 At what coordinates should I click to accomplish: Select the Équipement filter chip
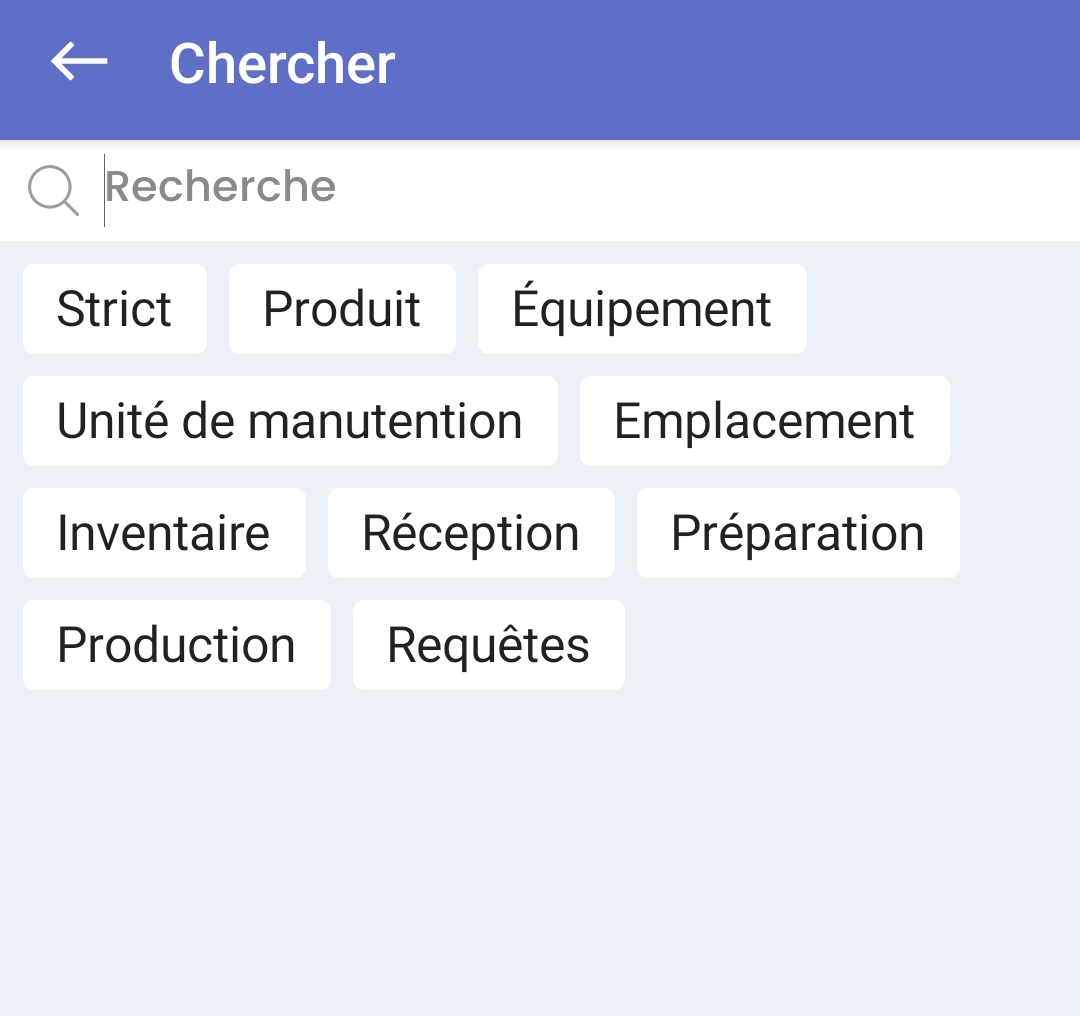point(642,309)
